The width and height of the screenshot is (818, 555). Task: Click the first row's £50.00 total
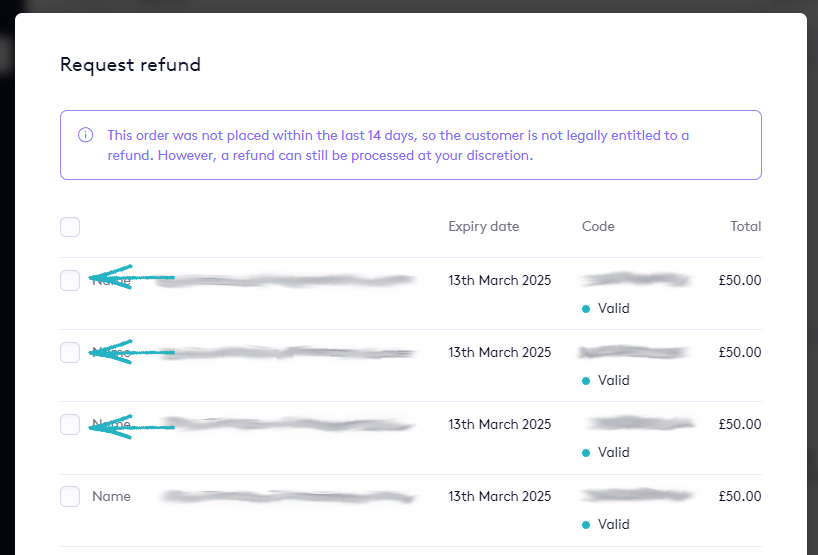coord(739,280)
